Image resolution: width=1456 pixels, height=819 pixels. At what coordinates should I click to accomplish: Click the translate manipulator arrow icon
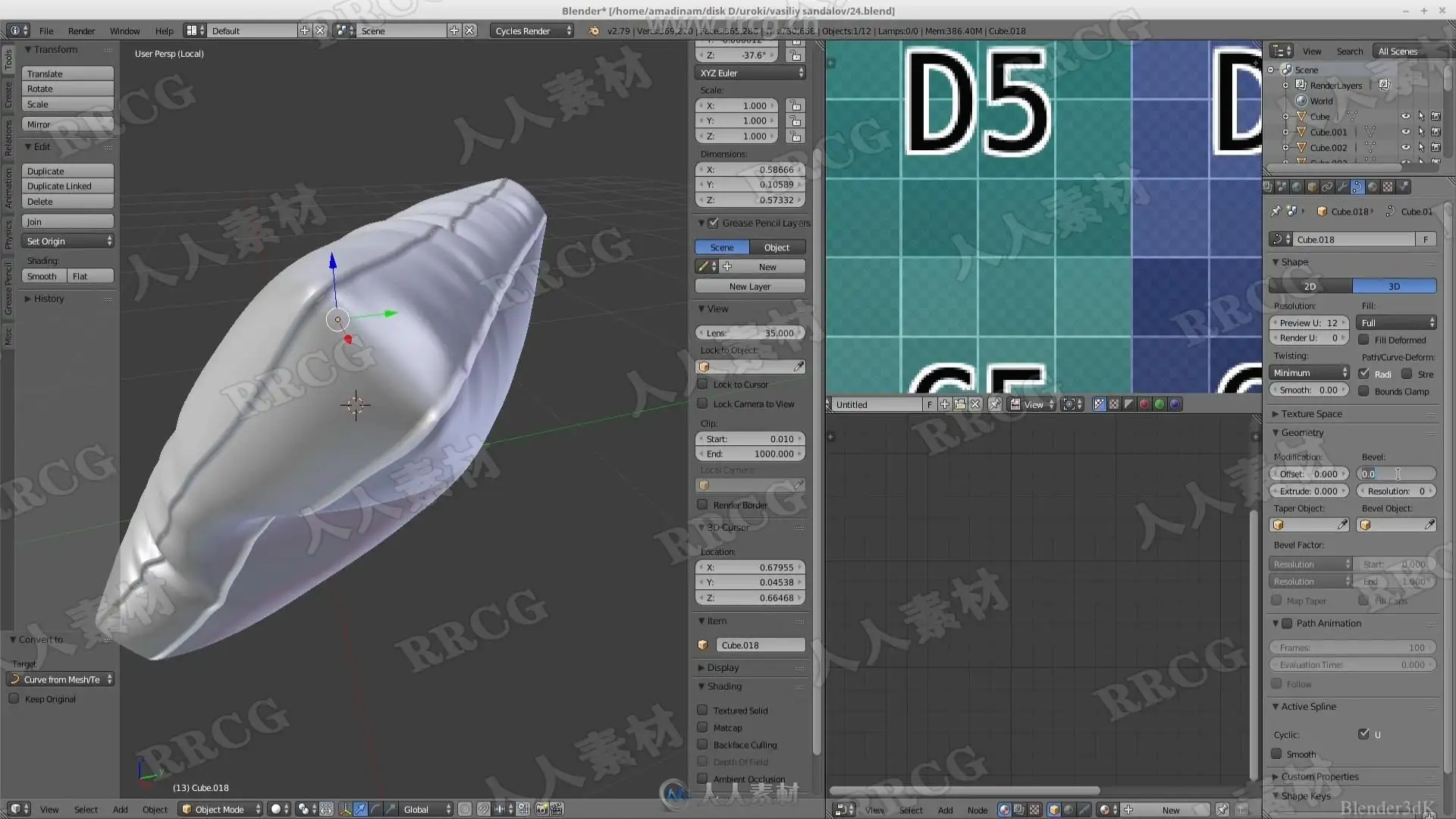coord(360,809)
